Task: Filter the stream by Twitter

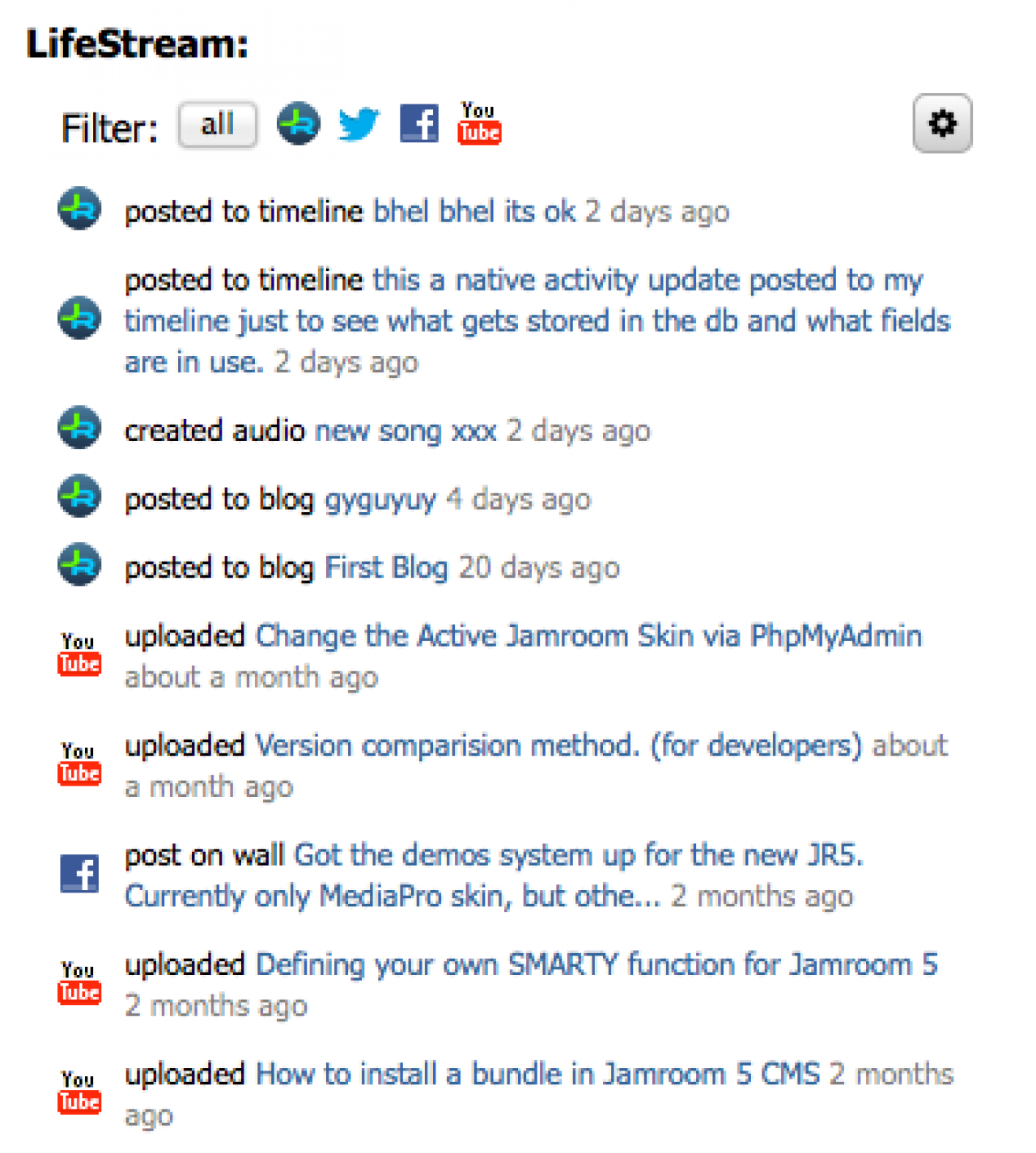Action: tap(359, 124)
